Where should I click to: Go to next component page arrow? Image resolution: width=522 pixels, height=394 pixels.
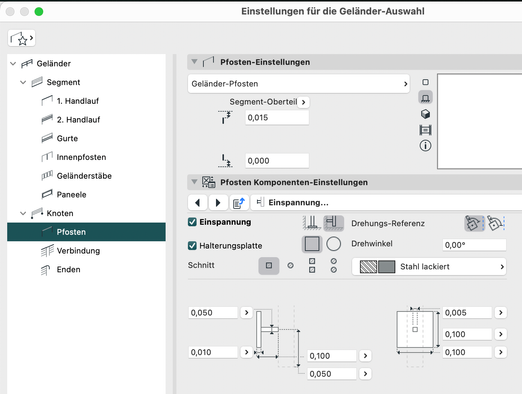point(218,203)
